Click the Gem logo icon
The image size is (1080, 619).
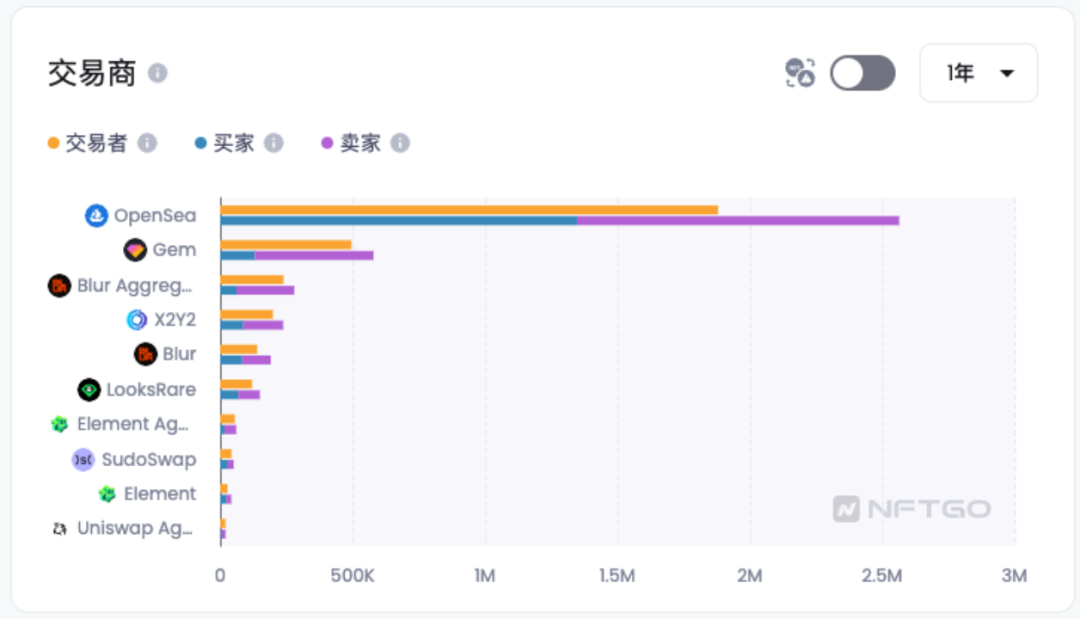coord(135,250)
